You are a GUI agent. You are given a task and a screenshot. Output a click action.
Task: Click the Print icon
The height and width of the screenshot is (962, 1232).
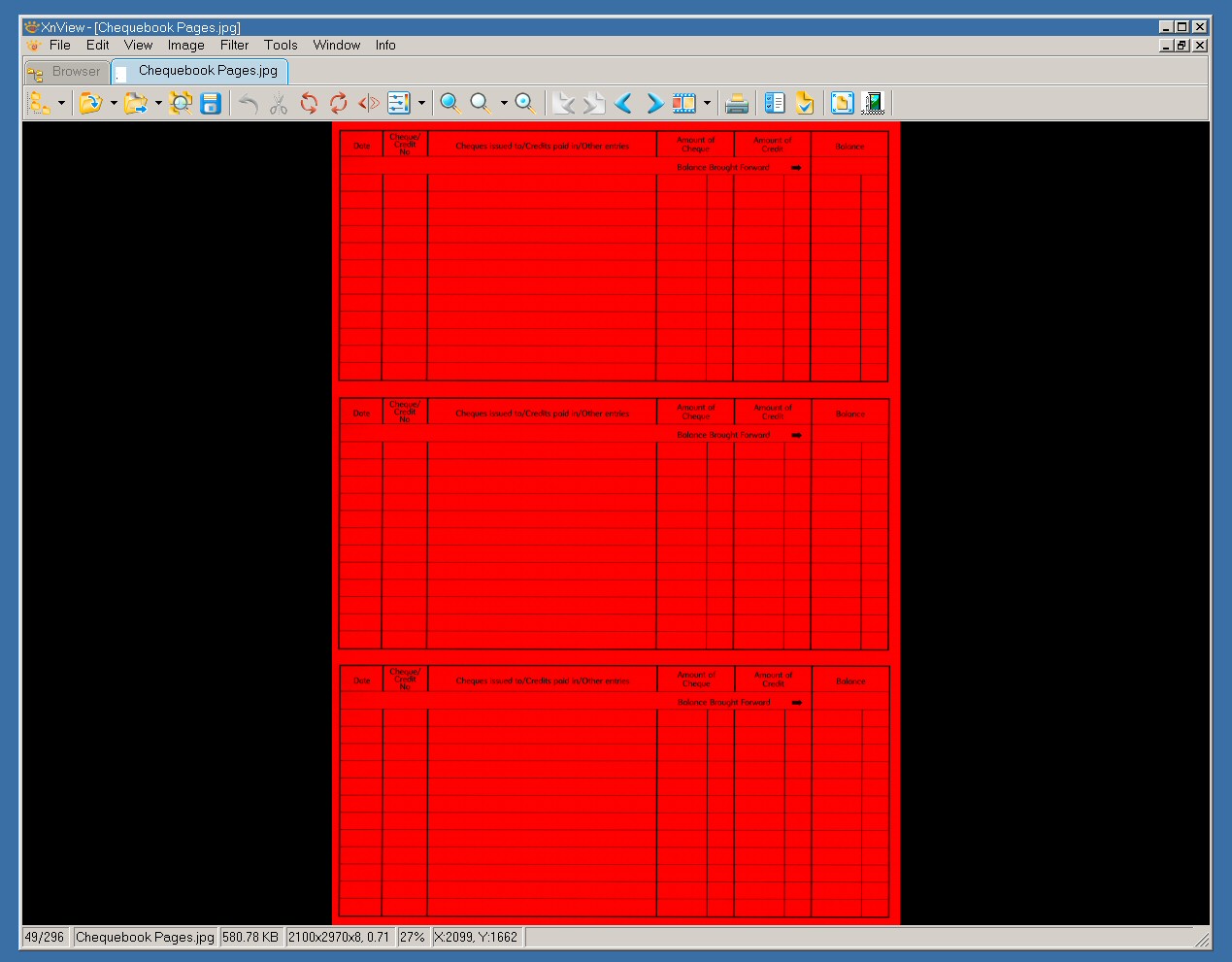coord(737,103)
